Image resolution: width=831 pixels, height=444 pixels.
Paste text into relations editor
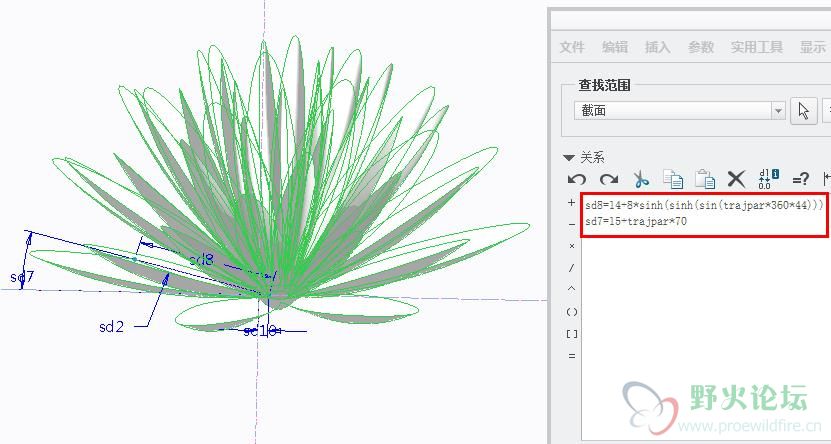pyautogui.click(x=705, y=179)
